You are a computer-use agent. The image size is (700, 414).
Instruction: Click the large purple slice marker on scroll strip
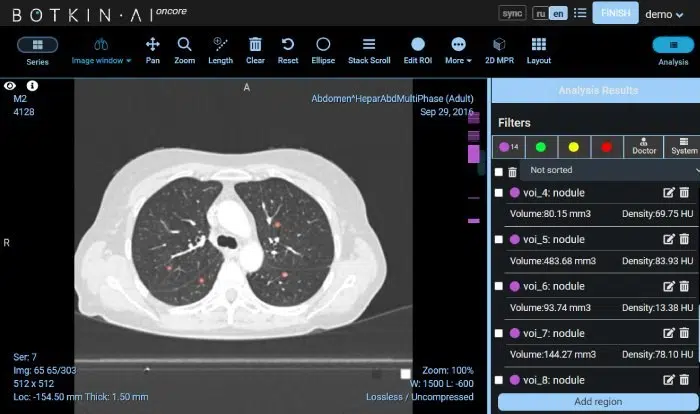click(474, 154)
